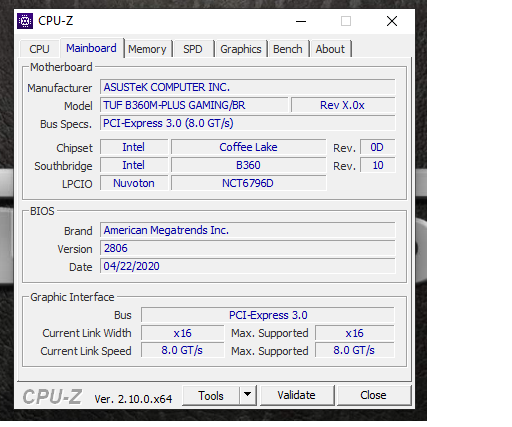
Task: Open the Memory tab
Action: (147, 49)
